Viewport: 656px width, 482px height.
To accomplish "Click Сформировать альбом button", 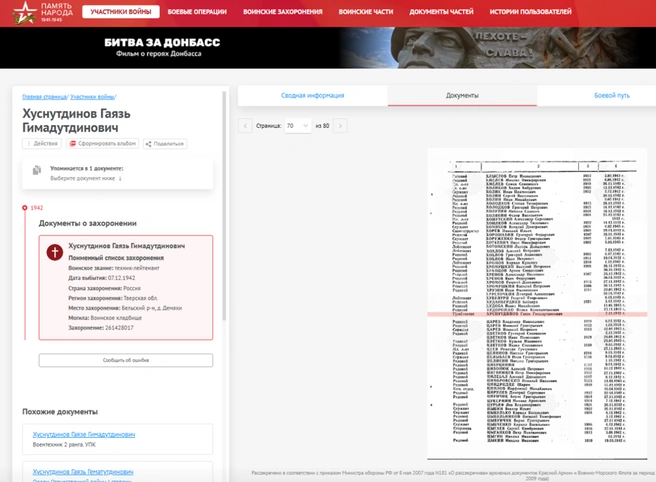I will tap(102, 144).
